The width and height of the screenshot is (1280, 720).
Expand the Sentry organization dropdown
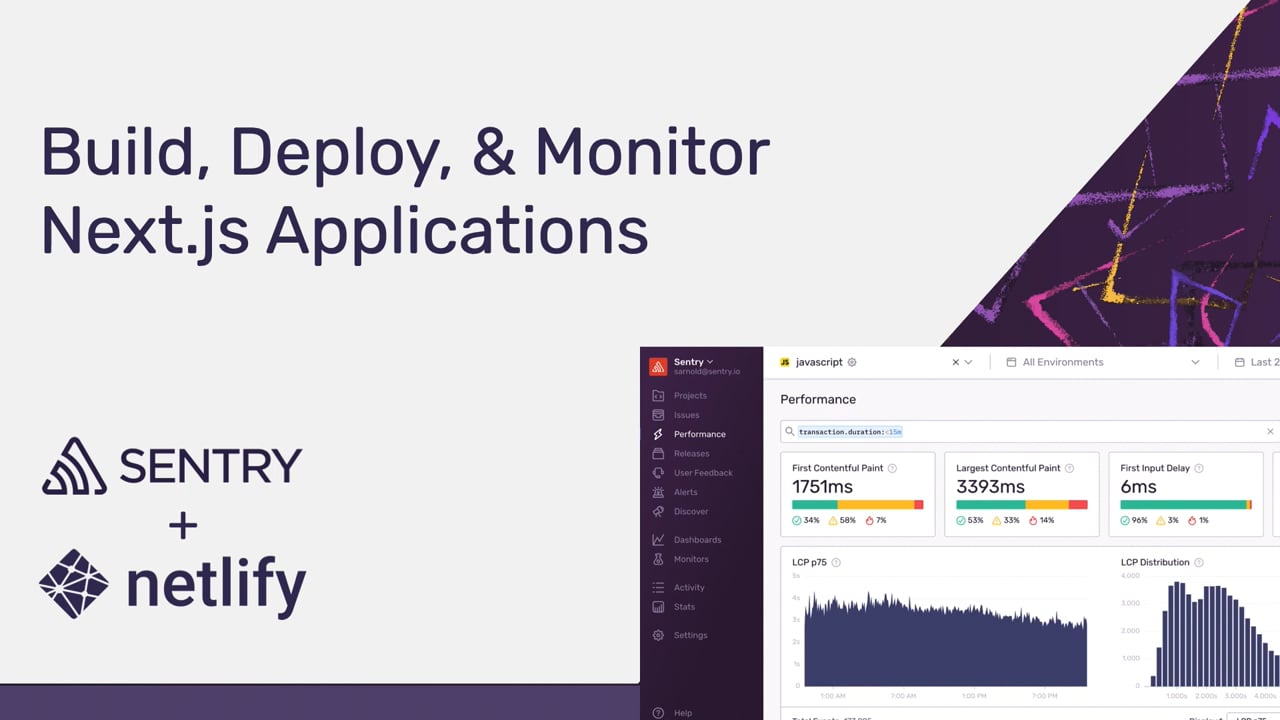click(x=710, y=361)
